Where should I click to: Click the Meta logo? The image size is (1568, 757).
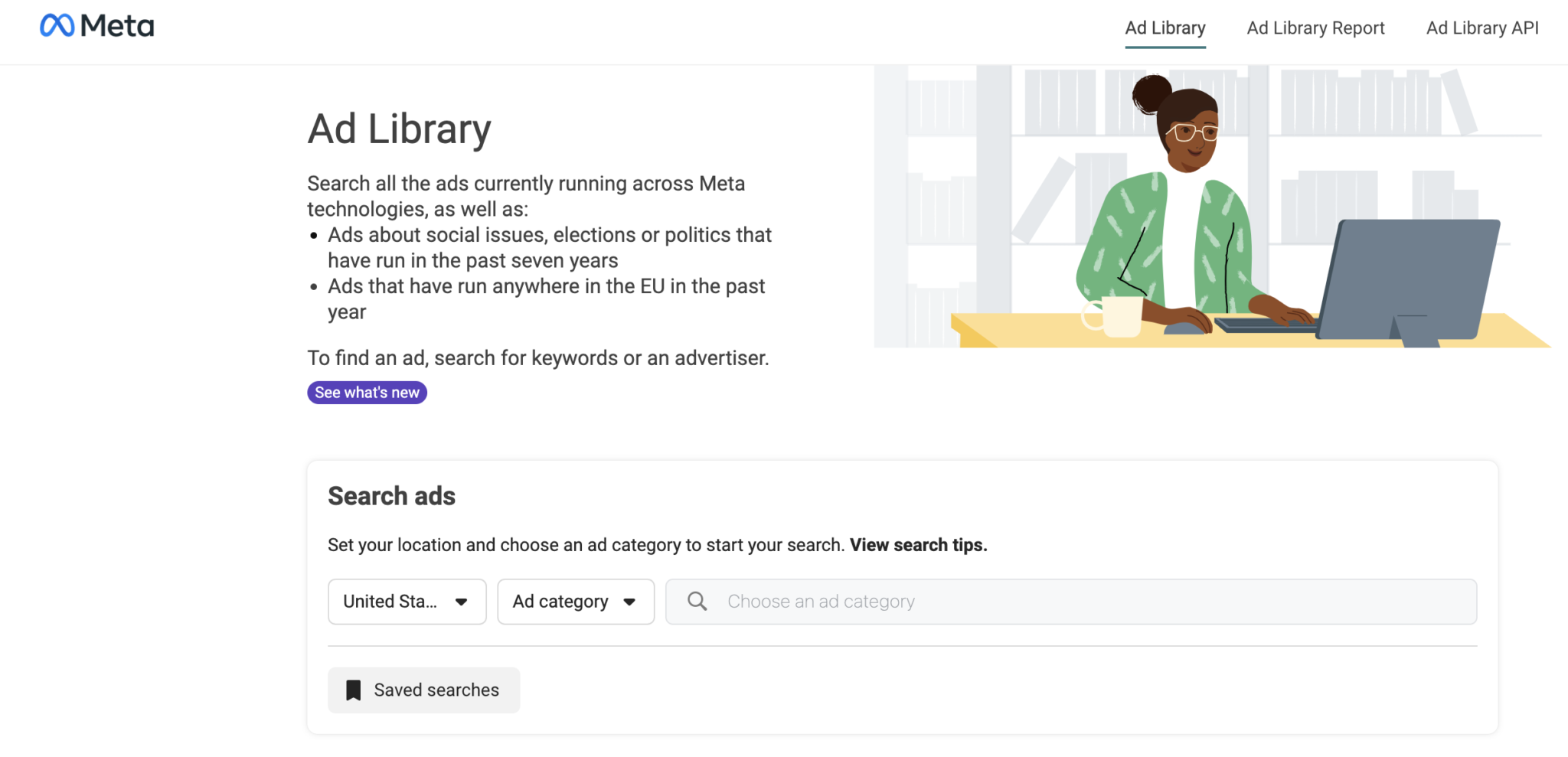click(x=96, y=25)
